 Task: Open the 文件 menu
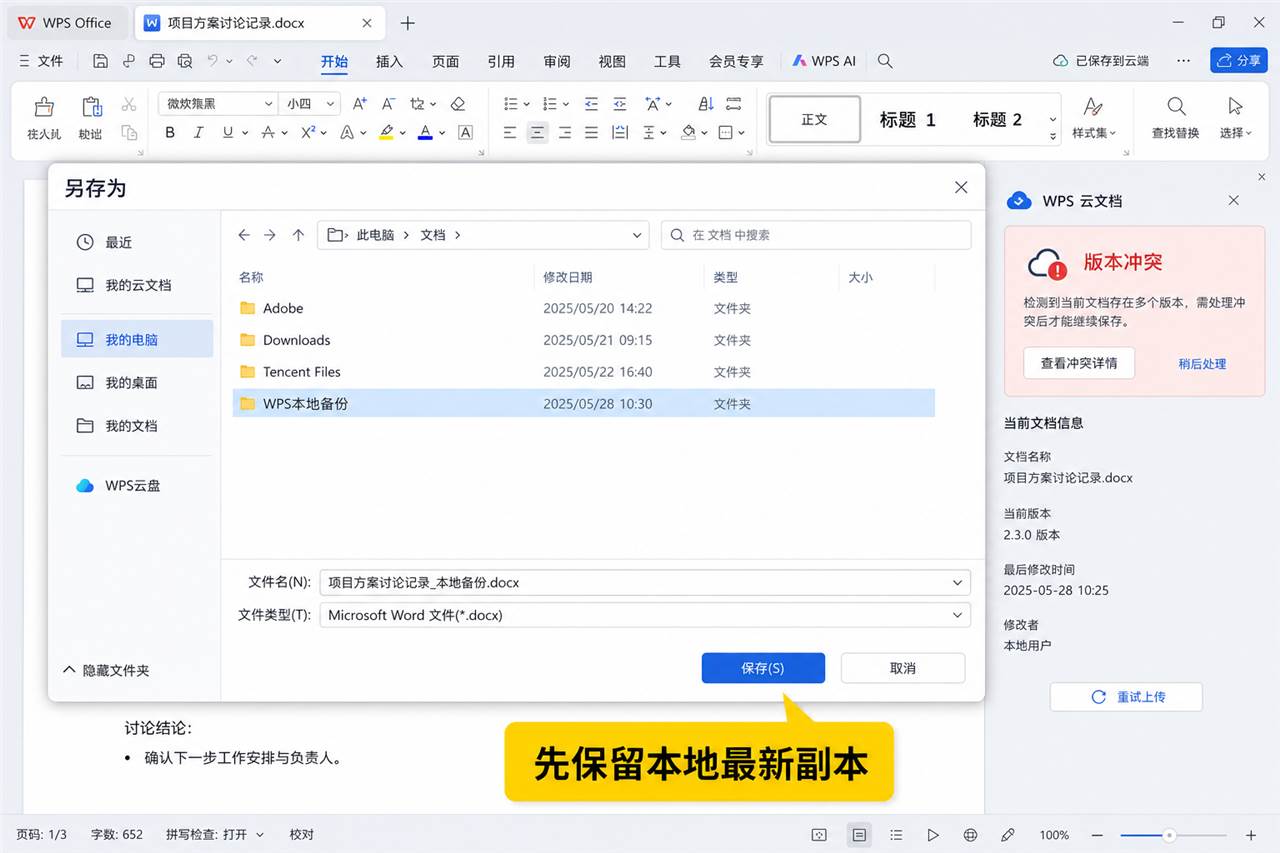click(41, 61)
